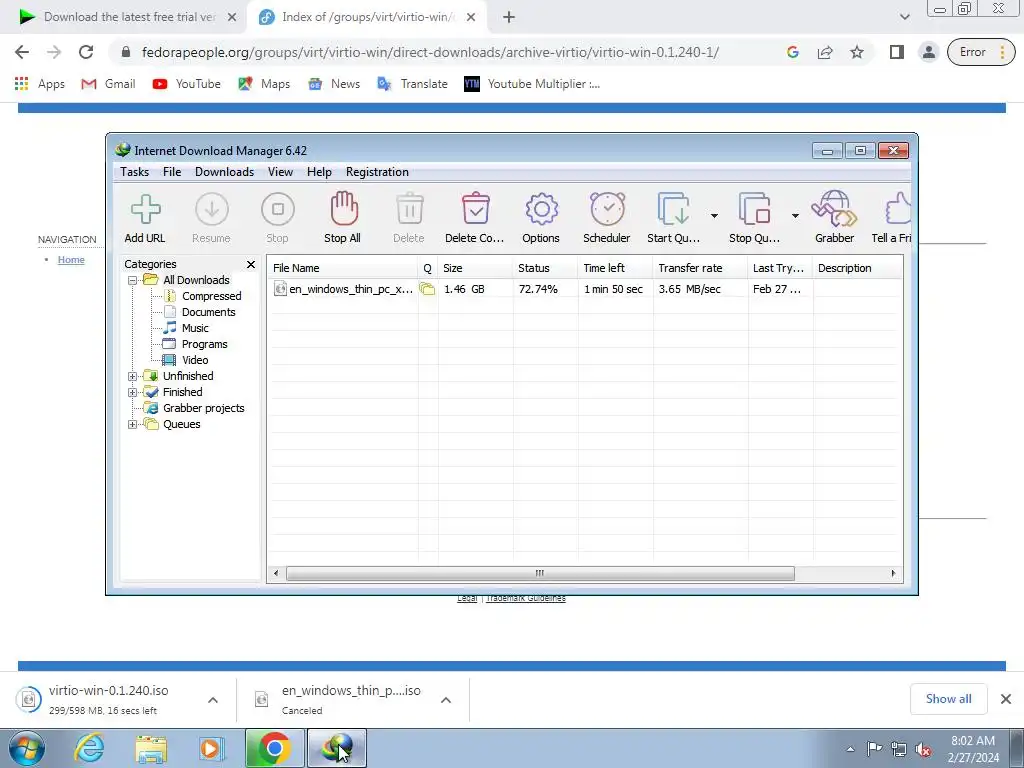The image size is (1024, 768).
Task: Select the Video category
Action: tap(195, 360)
